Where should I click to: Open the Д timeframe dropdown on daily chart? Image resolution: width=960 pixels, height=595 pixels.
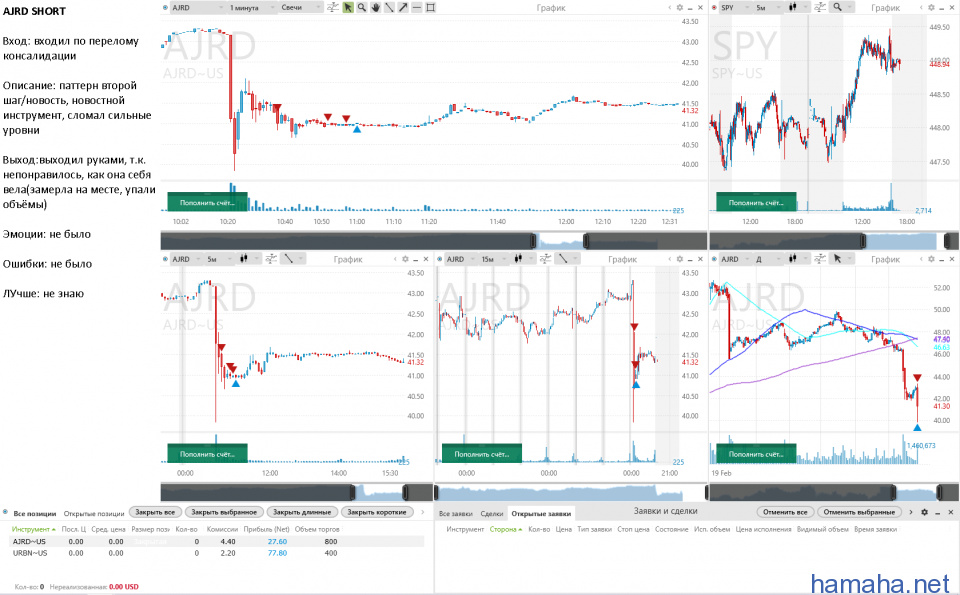click(768, 259)
